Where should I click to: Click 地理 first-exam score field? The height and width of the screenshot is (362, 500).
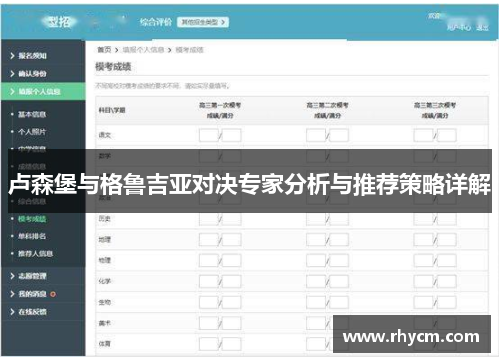click(x=209, y=240)
